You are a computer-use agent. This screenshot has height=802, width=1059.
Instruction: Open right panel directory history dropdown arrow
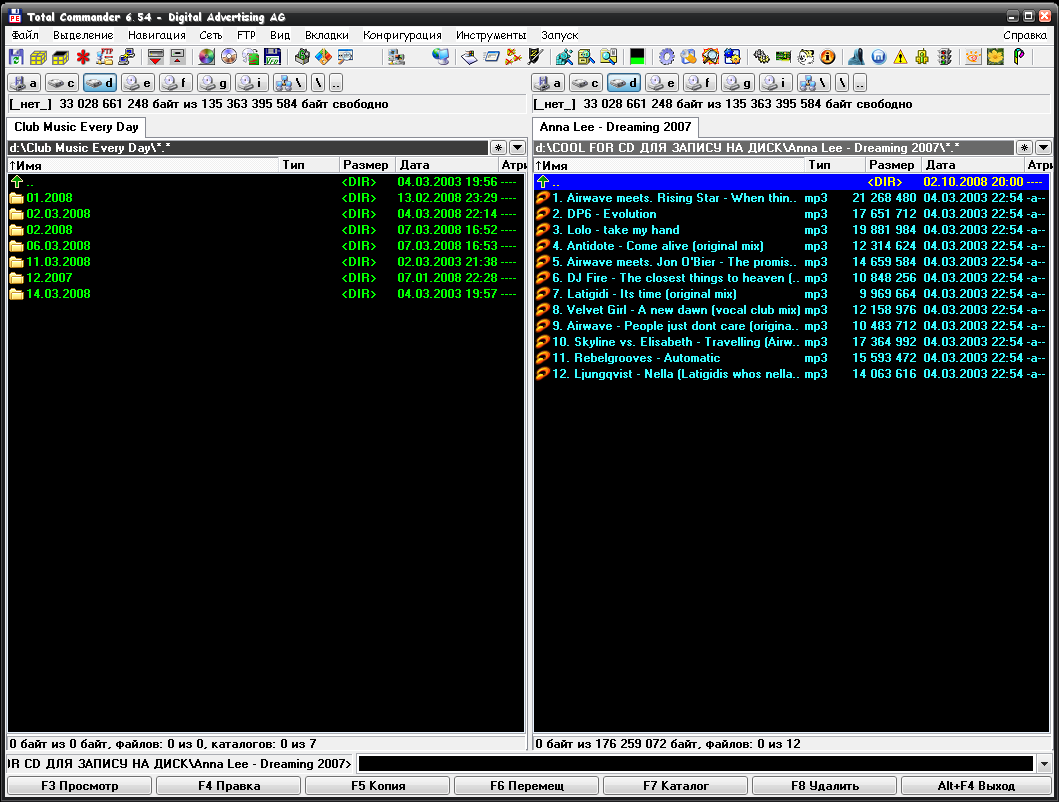coord(1043,148)
